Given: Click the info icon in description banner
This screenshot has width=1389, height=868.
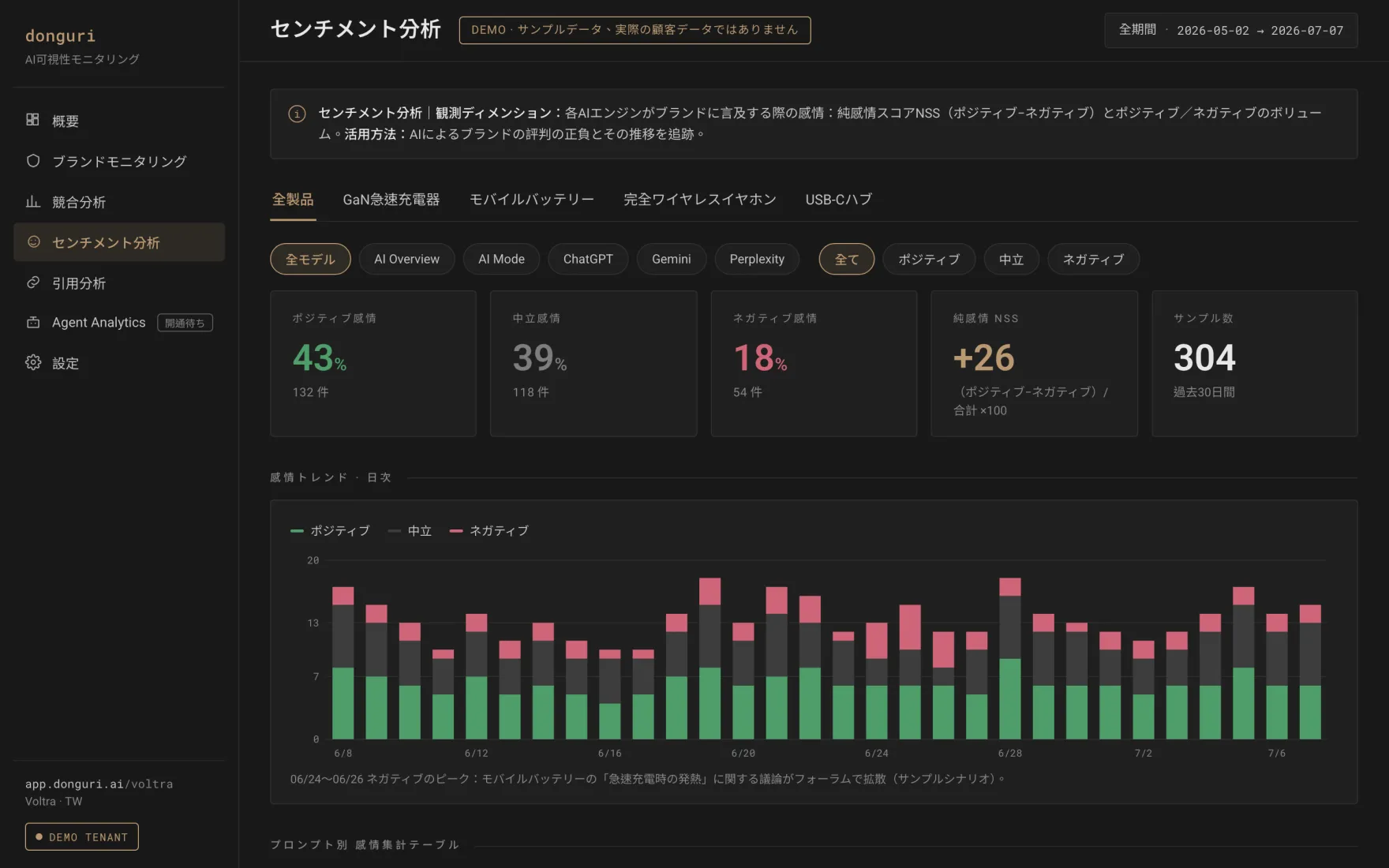Looking at the screenshot, I should tap(297, 114).
